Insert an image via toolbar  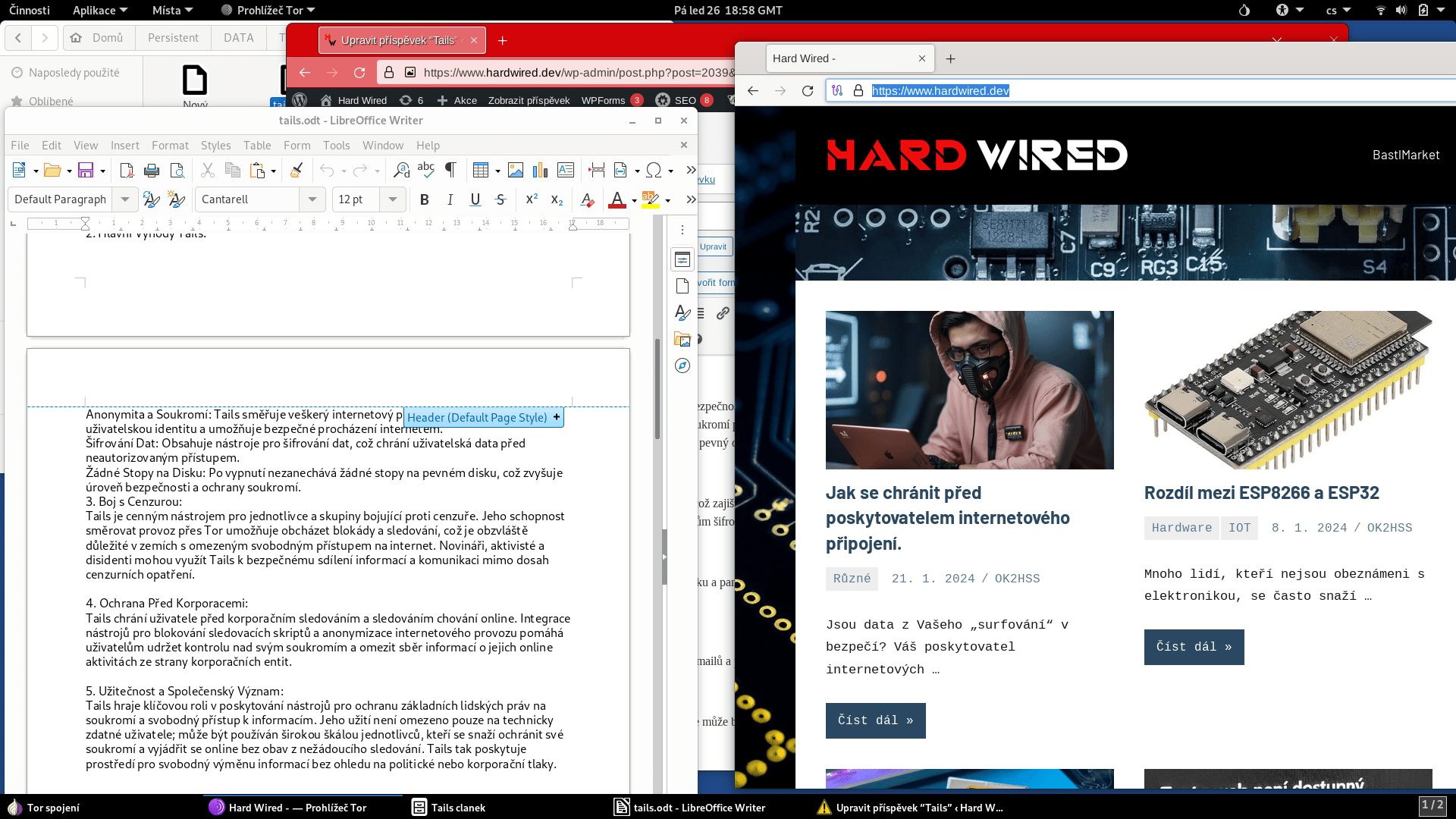point(516,171)
